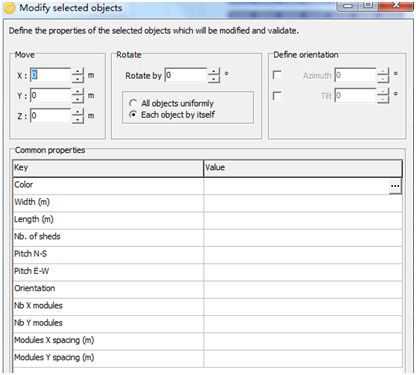This screenshot has height=375, width=416.
Task: Enable the Azimuth orientation checkbox
Action: tap(277, 75)
